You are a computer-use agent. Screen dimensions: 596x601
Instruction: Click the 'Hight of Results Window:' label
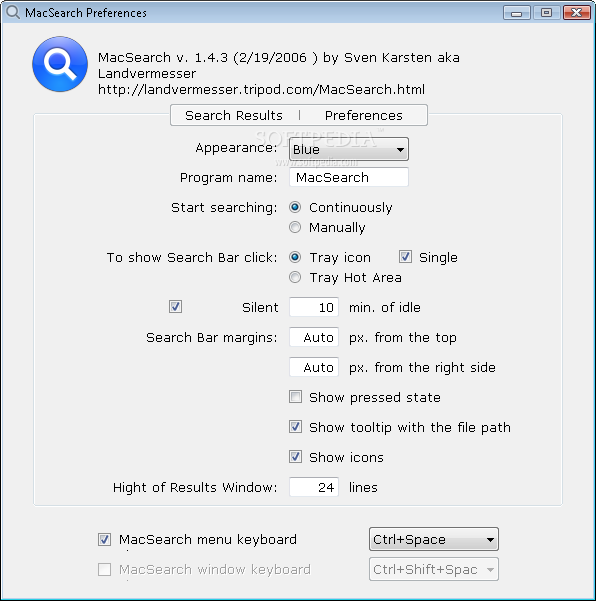click(195, 488)
